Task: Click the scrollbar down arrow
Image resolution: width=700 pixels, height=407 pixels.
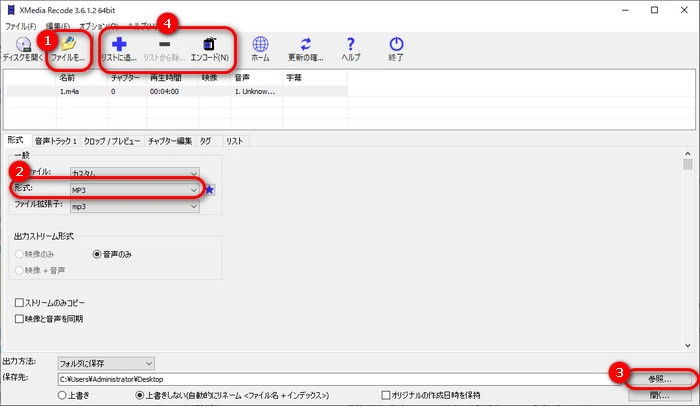Action: 688,345
